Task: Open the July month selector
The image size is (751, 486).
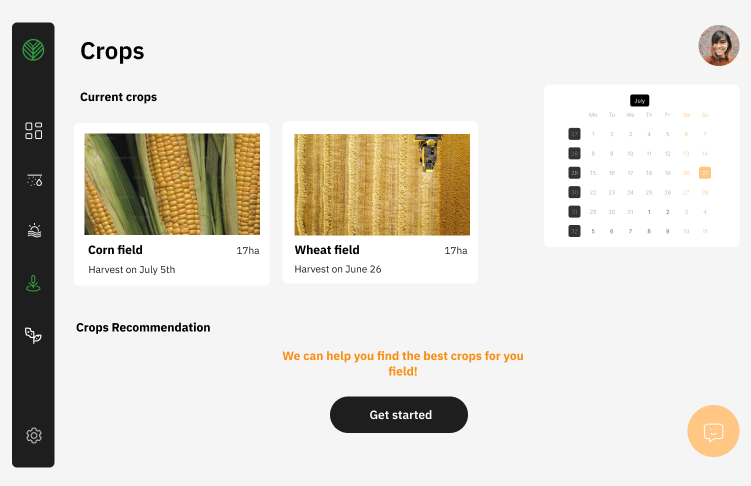Action: coord(640,100)
